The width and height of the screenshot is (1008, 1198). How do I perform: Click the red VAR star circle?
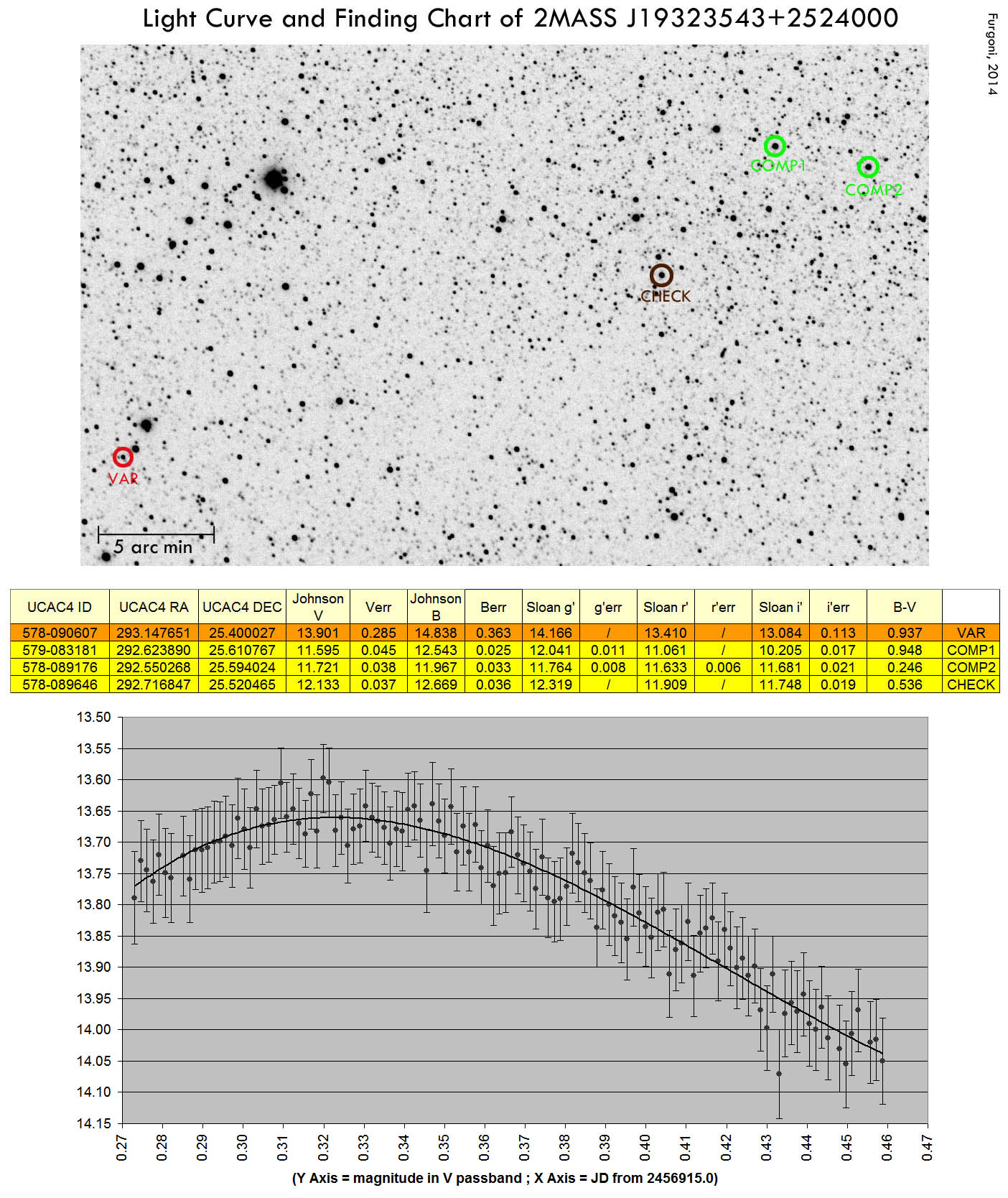tap(123, 457)
